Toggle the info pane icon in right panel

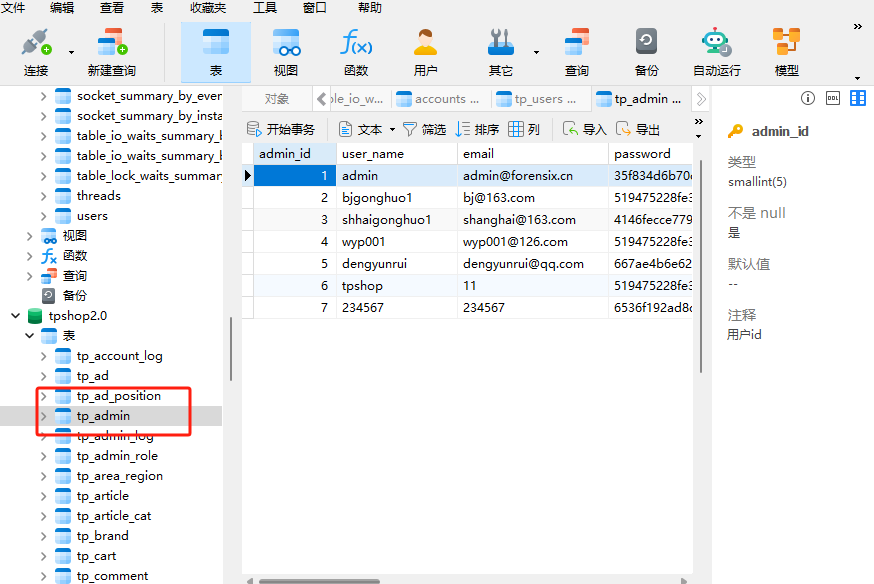click(808, 98)
